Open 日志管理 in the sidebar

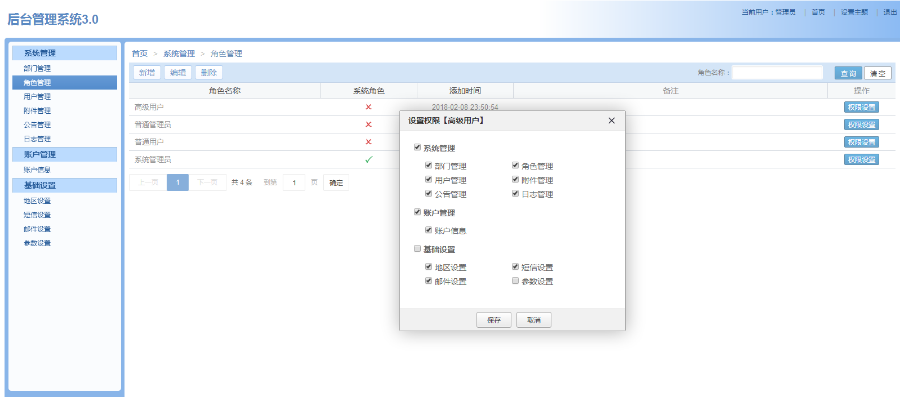(x=37, y=139)
